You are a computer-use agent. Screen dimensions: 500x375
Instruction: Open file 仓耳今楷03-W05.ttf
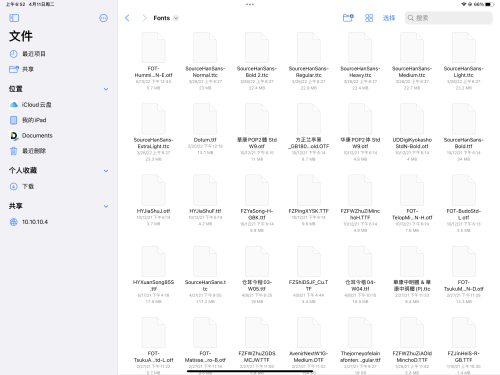[x=257, y=275]
